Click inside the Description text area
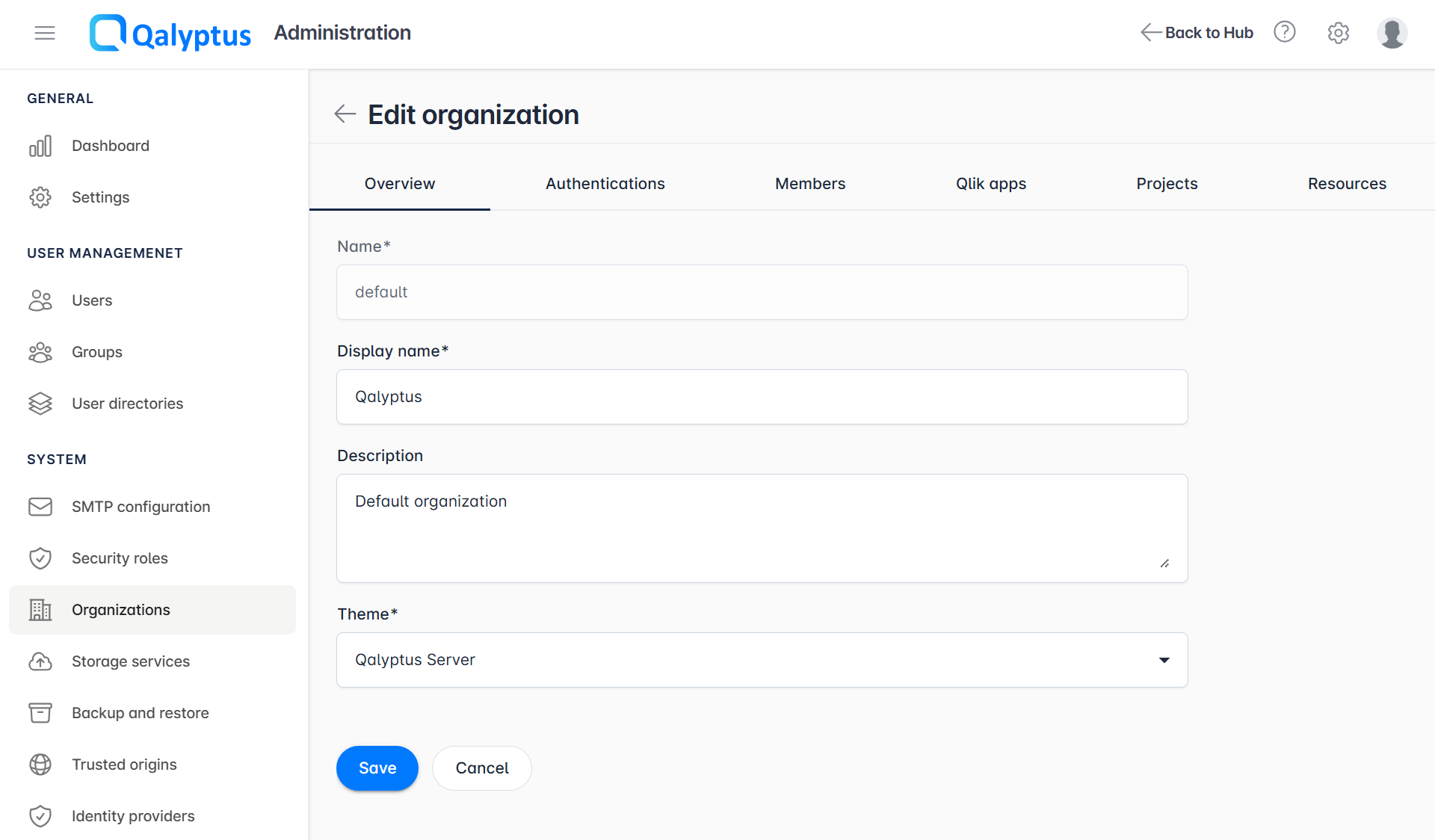 pyautogui.click(x=762, y=528)
